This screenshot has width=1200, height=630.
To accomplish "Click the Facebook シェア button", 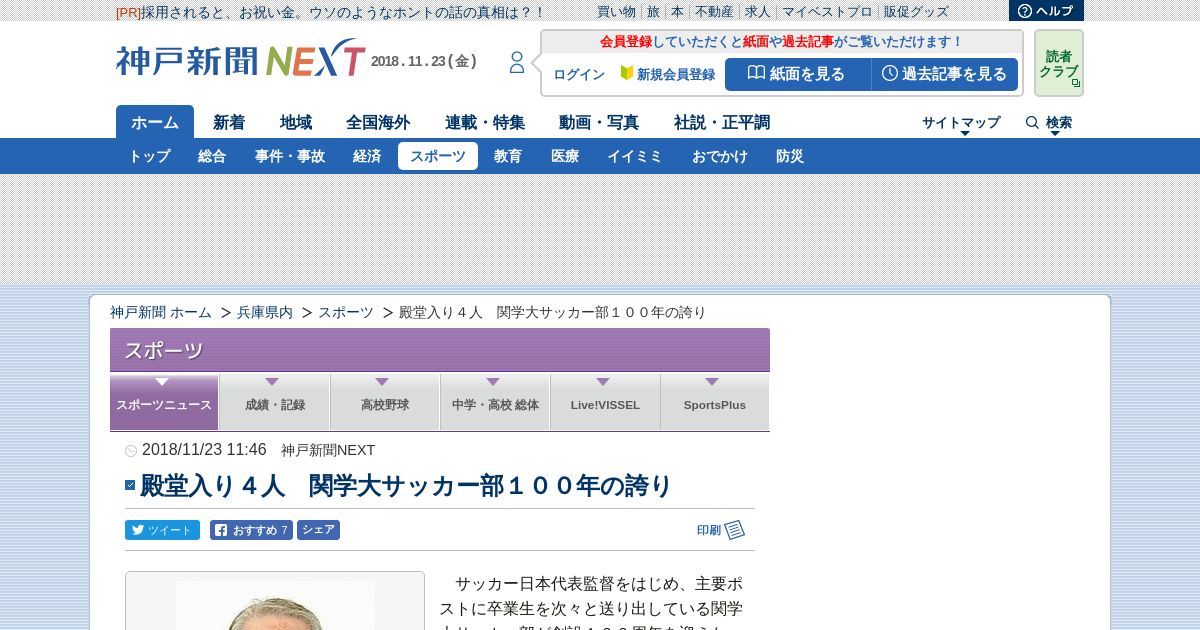I will point(318,530).
